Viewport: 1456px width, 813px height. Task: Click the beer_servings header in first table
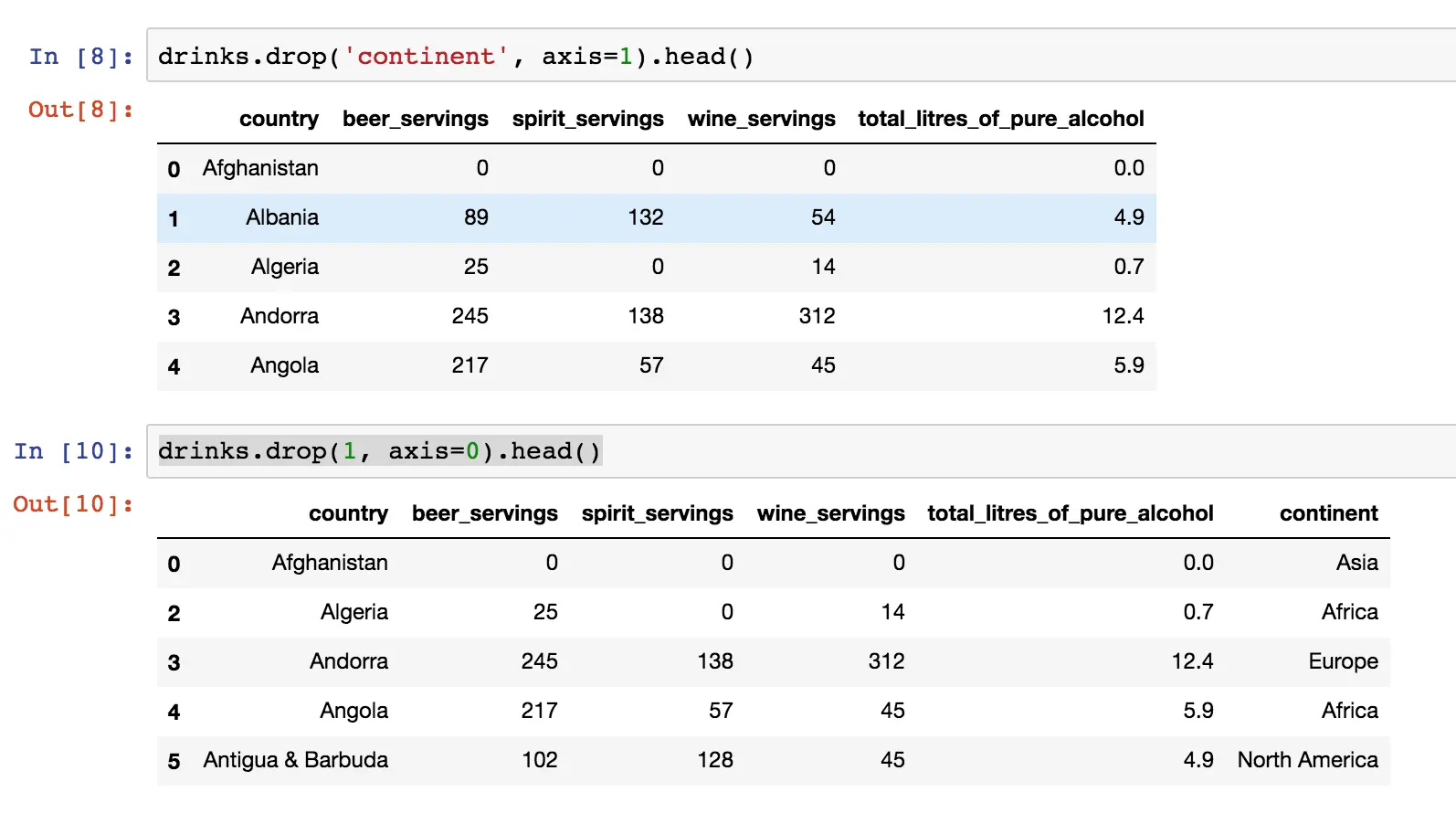click(415, 119)
